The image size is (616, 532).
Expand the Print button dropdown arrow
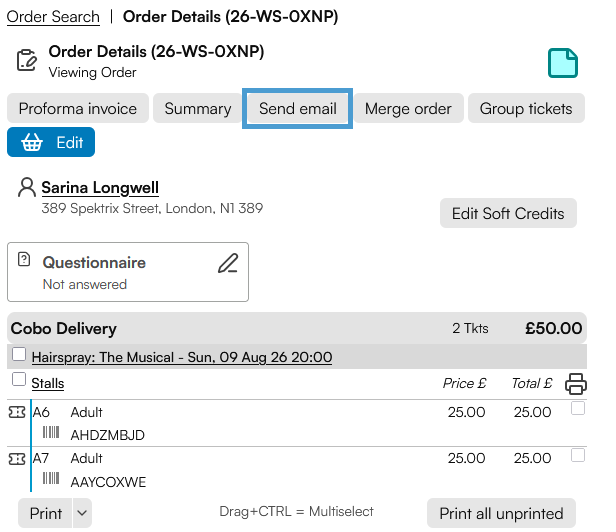coord(82,513)
